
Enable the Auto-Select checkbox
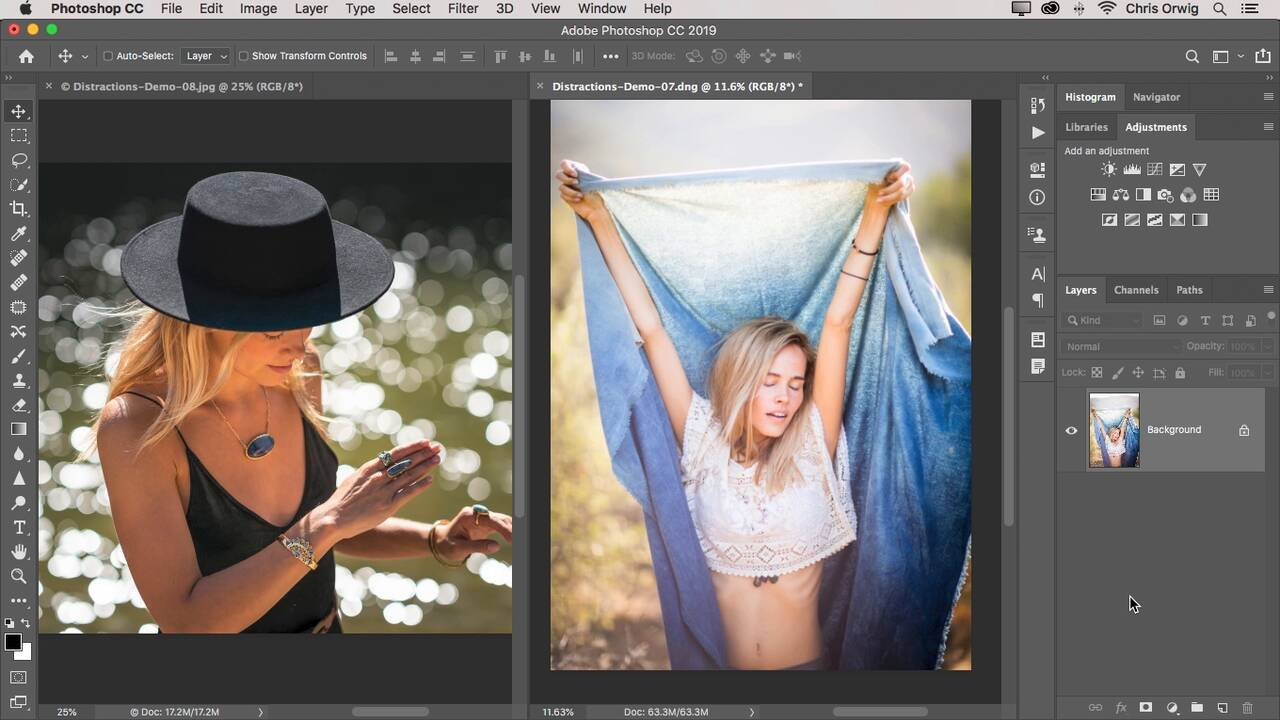click(x=108, y=56)
